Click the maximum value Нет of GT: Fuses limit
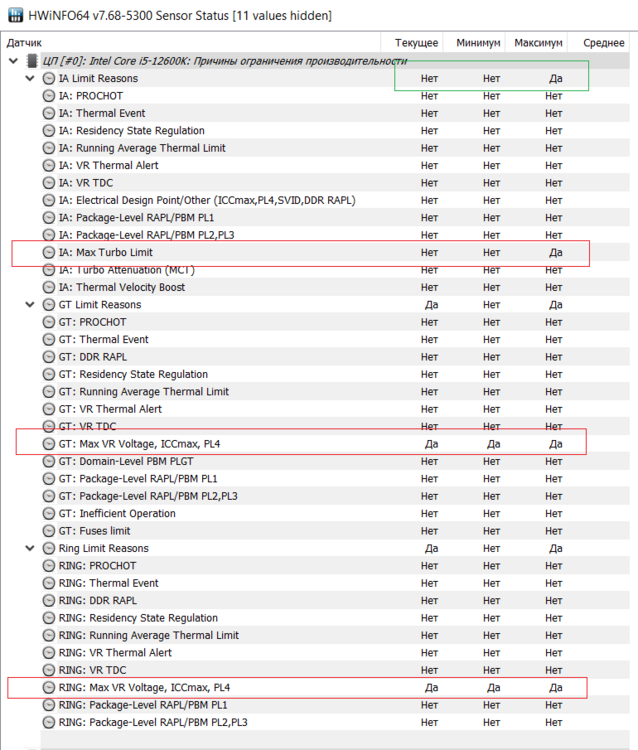The height and width of the screenshot is (750, 638). click(x=554, y=531)
